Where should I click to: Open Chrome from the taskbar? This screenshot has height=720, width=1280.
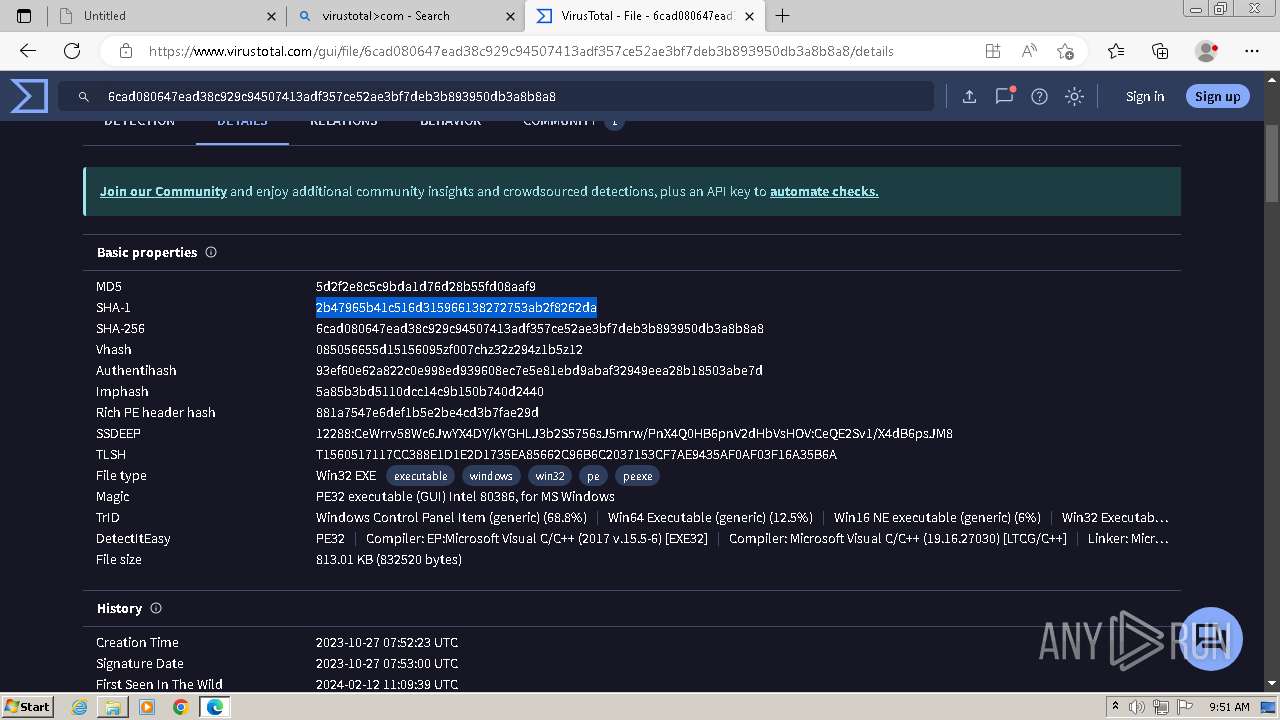coord(180,707)
